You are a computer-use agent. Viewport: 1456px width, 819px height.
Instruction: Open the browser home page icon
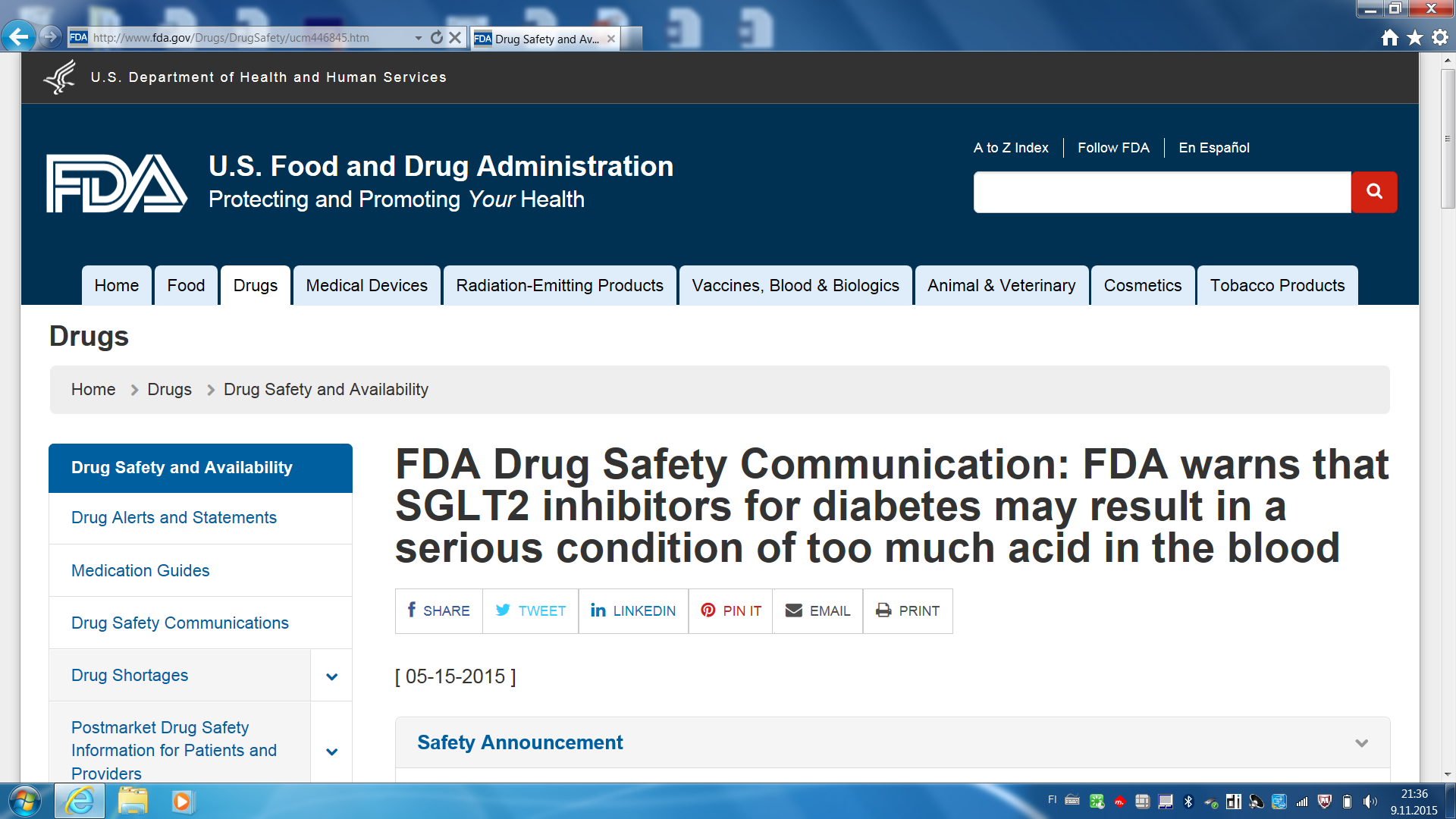(x=1389, y=37)
